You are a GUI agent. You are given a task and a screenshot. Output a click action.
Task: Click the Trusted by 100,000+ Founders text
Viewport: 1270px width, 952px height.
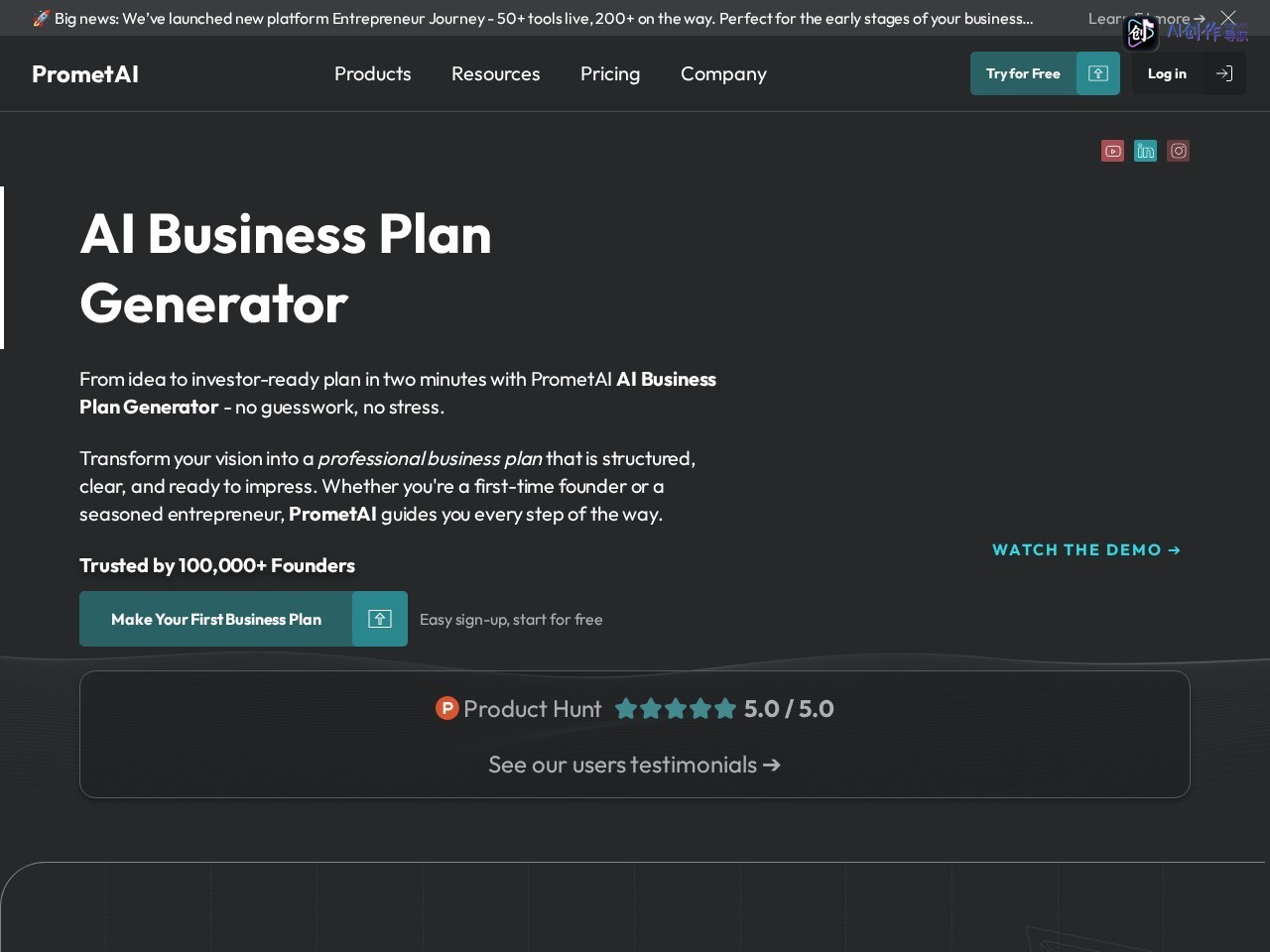pyautogui.click(x=217, y=565)
